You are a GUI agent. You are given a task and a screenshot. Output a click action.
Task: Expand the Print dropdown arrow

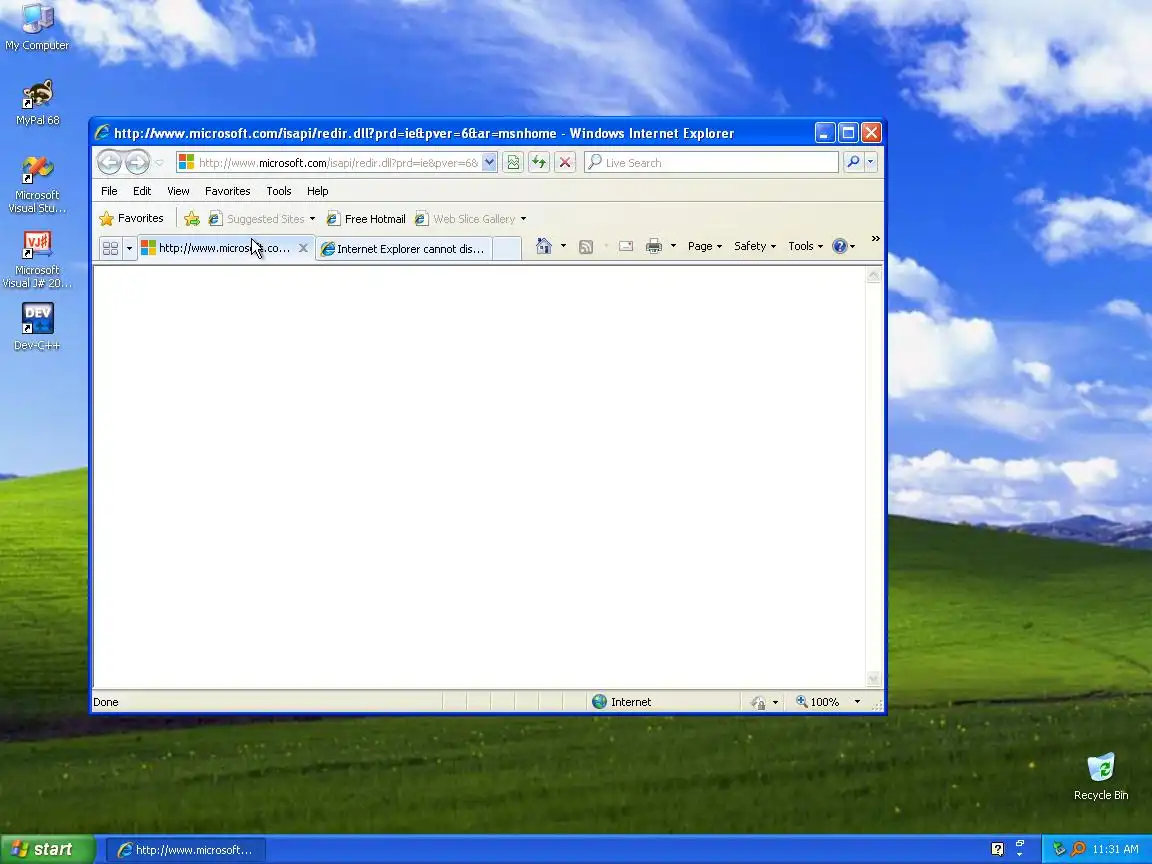[673, 246]
